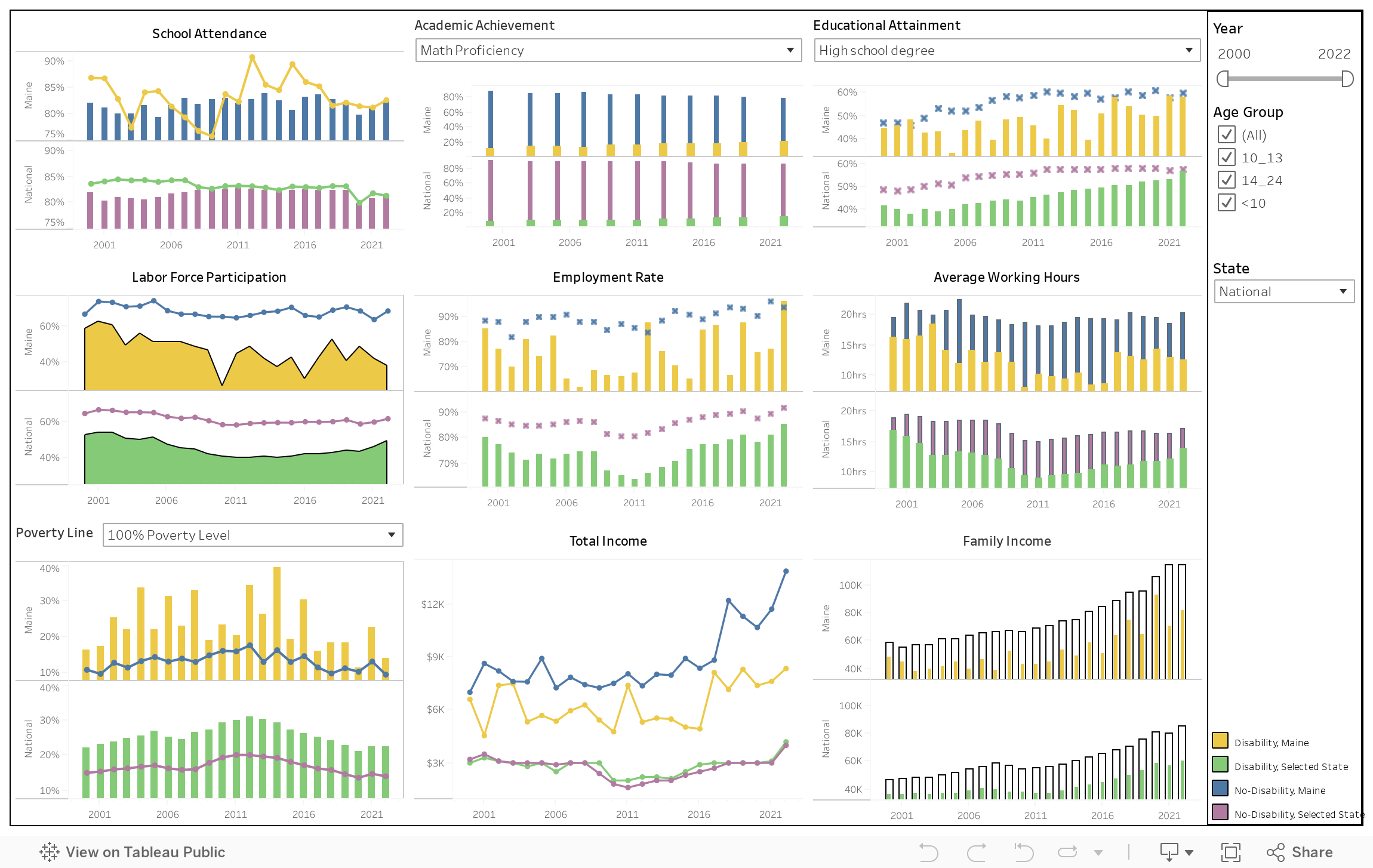
Task: Click the Family Income chart title
Action: [x=1007, y=541]
